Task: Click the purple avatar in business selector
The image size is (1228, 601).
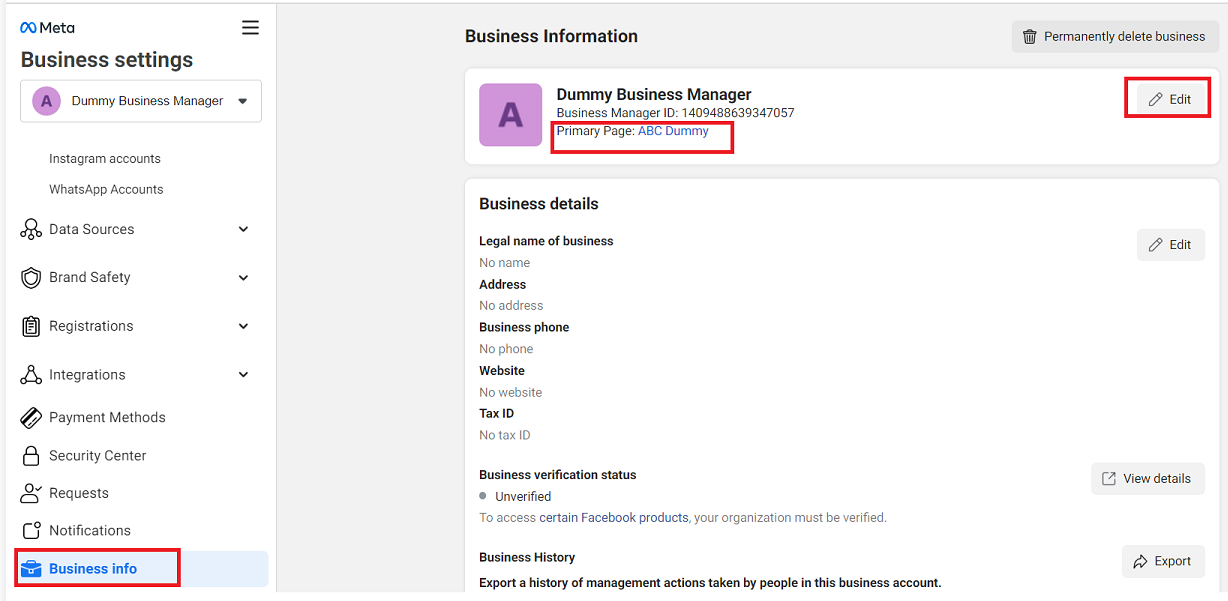Action: pos(46,101)
